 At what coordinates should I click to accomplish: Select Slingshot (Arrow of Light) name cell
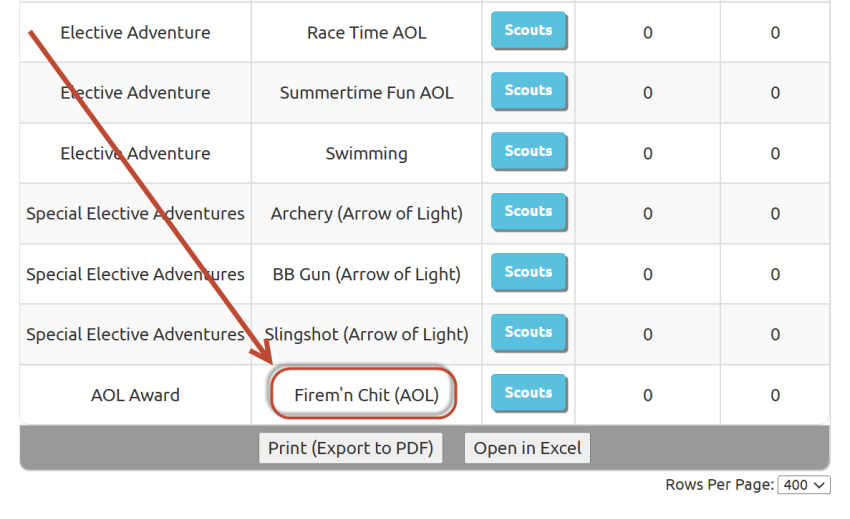(x=366, y=335)
